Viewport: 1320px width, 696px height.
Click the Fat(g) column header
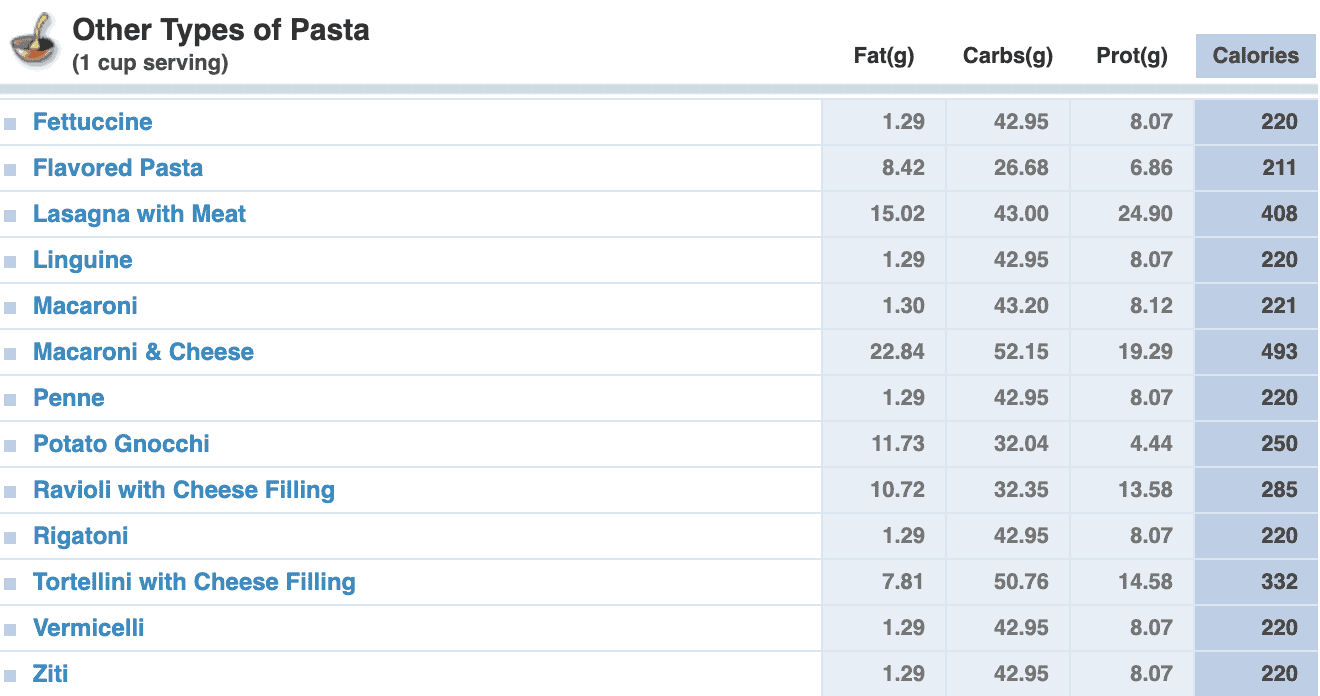(884, 56)
